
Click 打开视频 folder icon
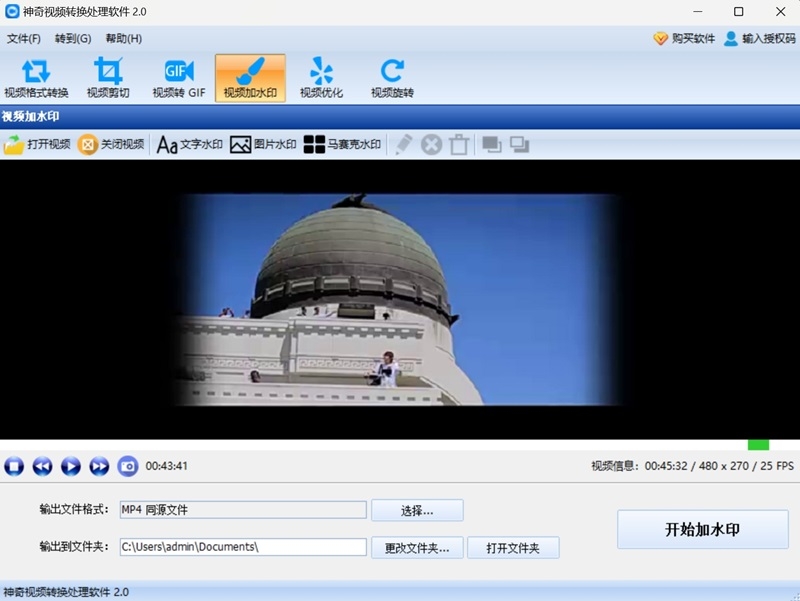pyautogui.click(x=14, y=144)
